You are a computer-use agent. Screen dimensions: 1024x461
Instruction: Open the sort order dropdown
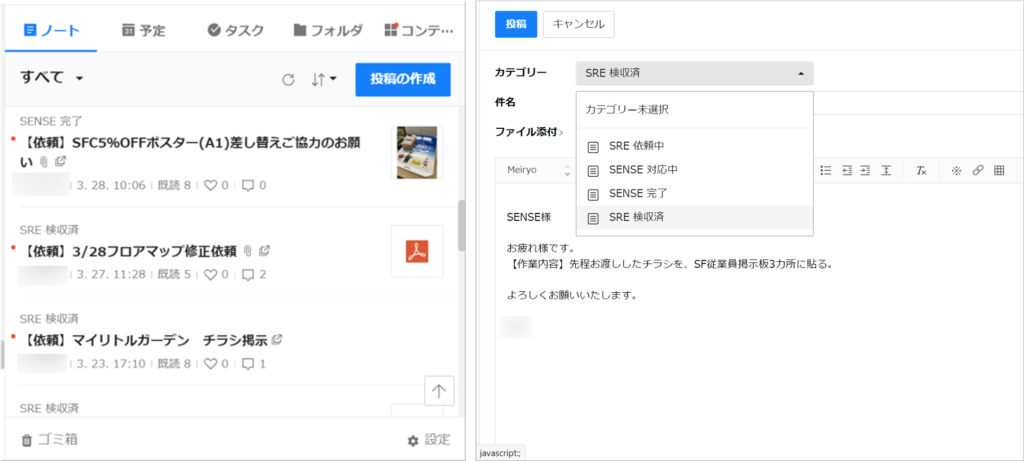(323, 80)
